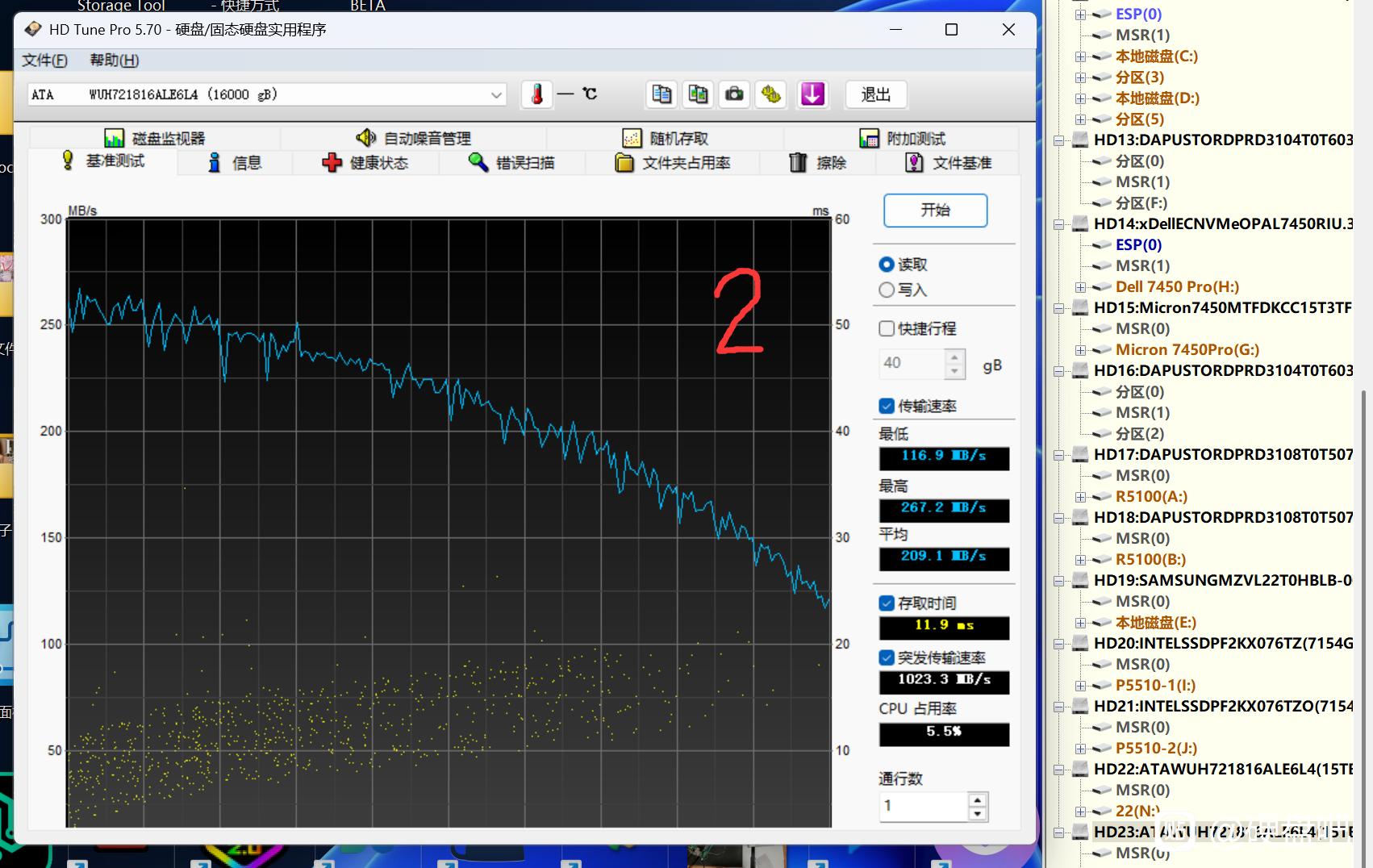Click the partition icon beside ESP(0) under HD14

pos(1101,244)
